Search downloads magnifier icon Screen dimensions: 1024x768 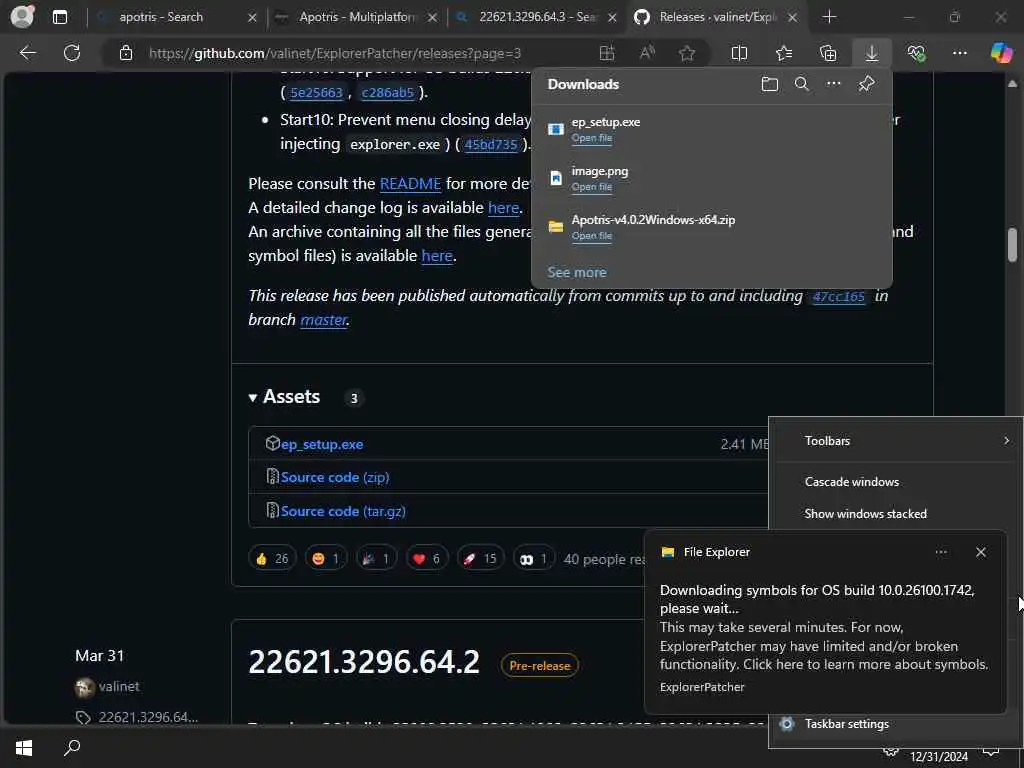tap(801, 84)
